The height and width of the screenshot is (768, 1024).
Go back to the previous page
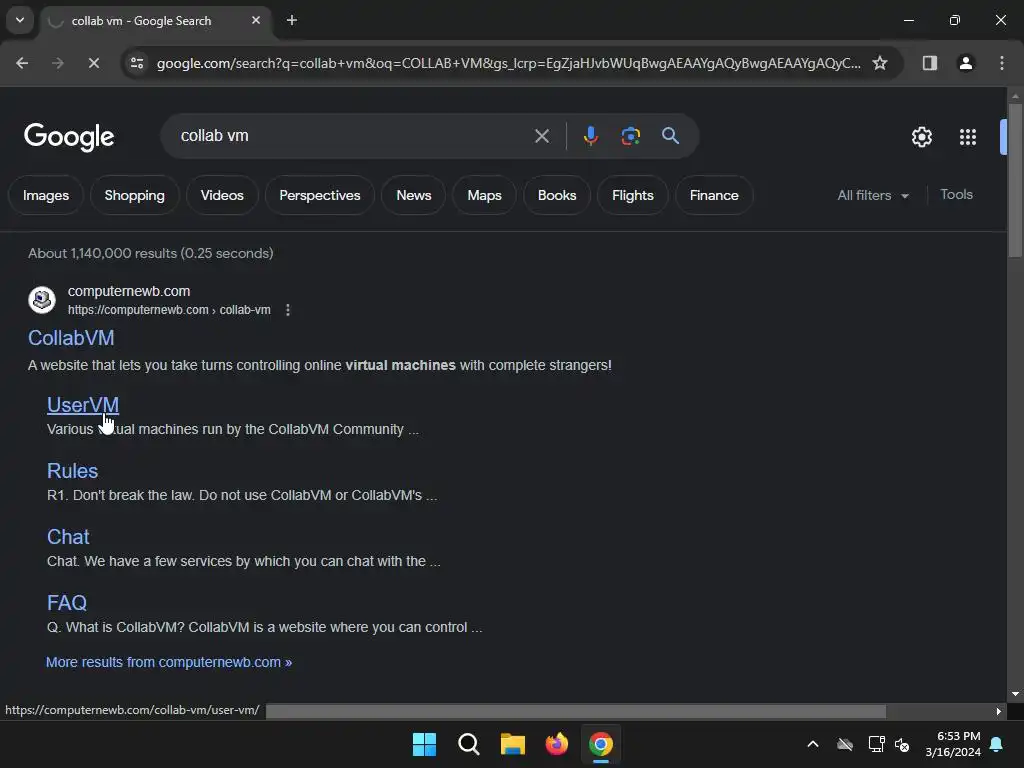click(22, 63)
